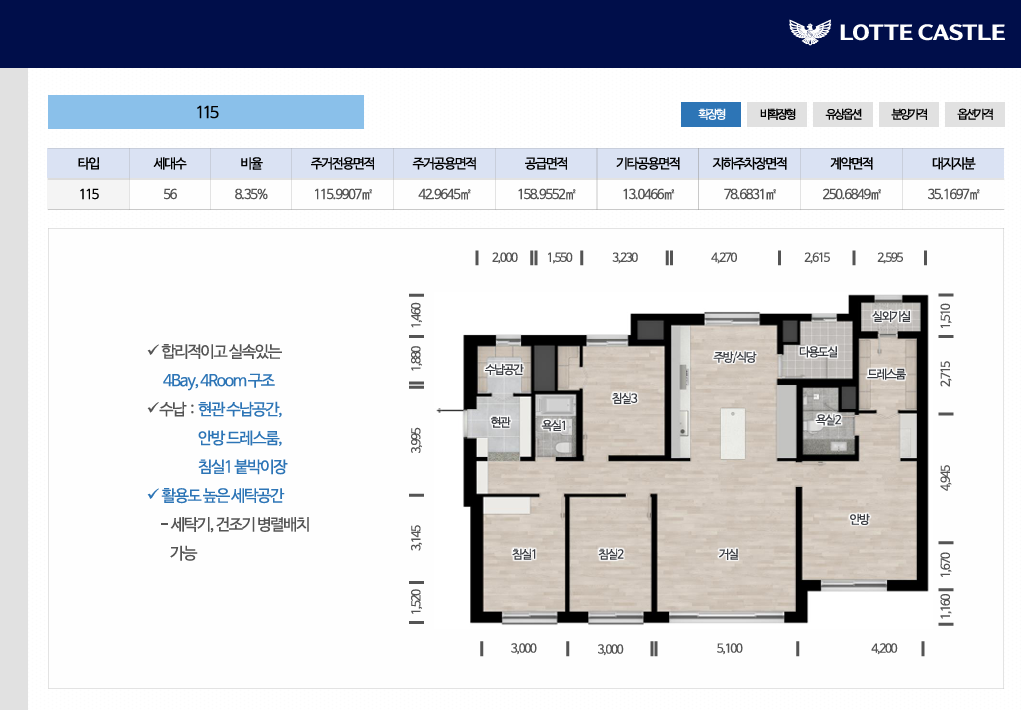
Task: Click the 3,230 dimension label
Action: pos(624,257)
